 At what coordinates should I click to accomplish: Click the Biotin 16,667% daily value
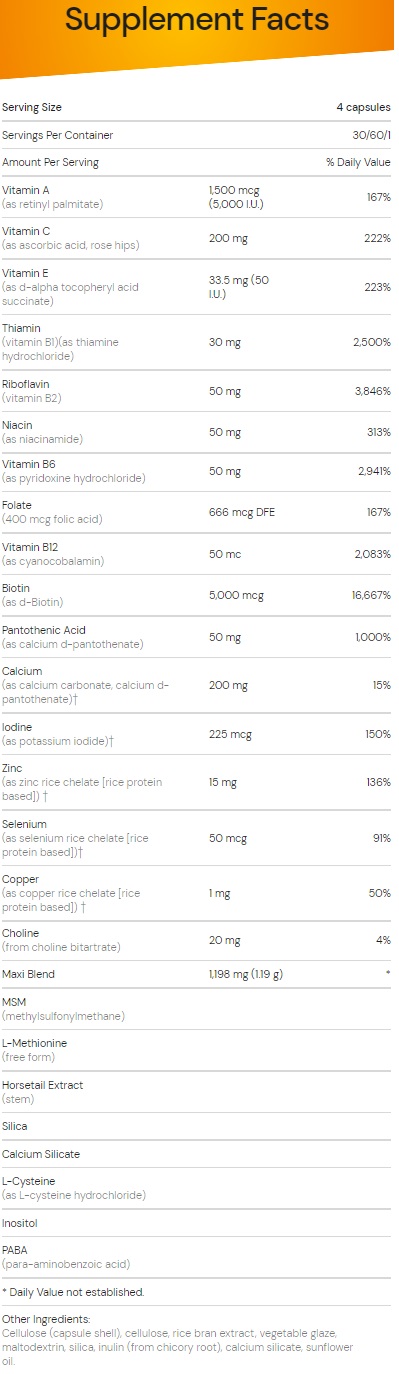click(x=371, y=594)
